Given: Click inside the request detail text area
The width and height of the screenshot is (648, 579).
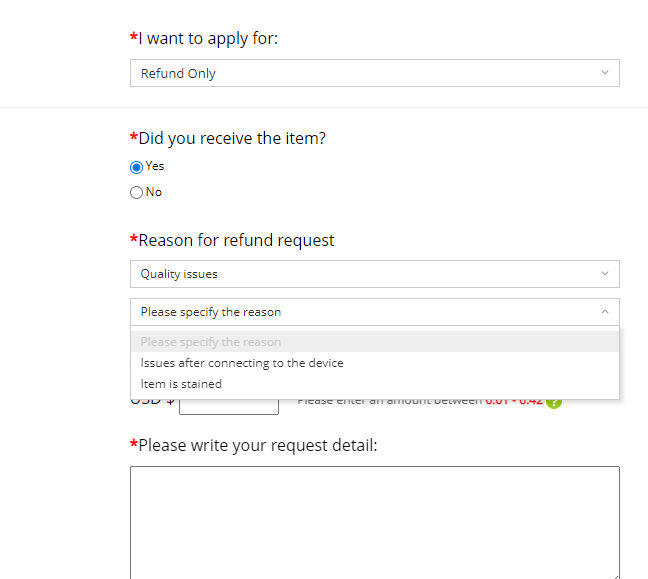Looking at the screenshot, I should pyautogui.click(x=374, y=523).
